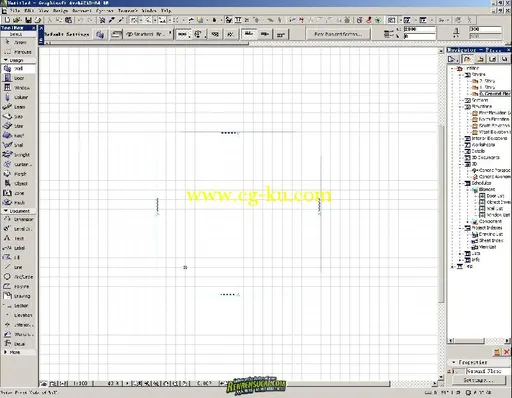Expand Lists node in Navigator tree
This screenshot has width=512, height=398.
[x=460, y=254]
